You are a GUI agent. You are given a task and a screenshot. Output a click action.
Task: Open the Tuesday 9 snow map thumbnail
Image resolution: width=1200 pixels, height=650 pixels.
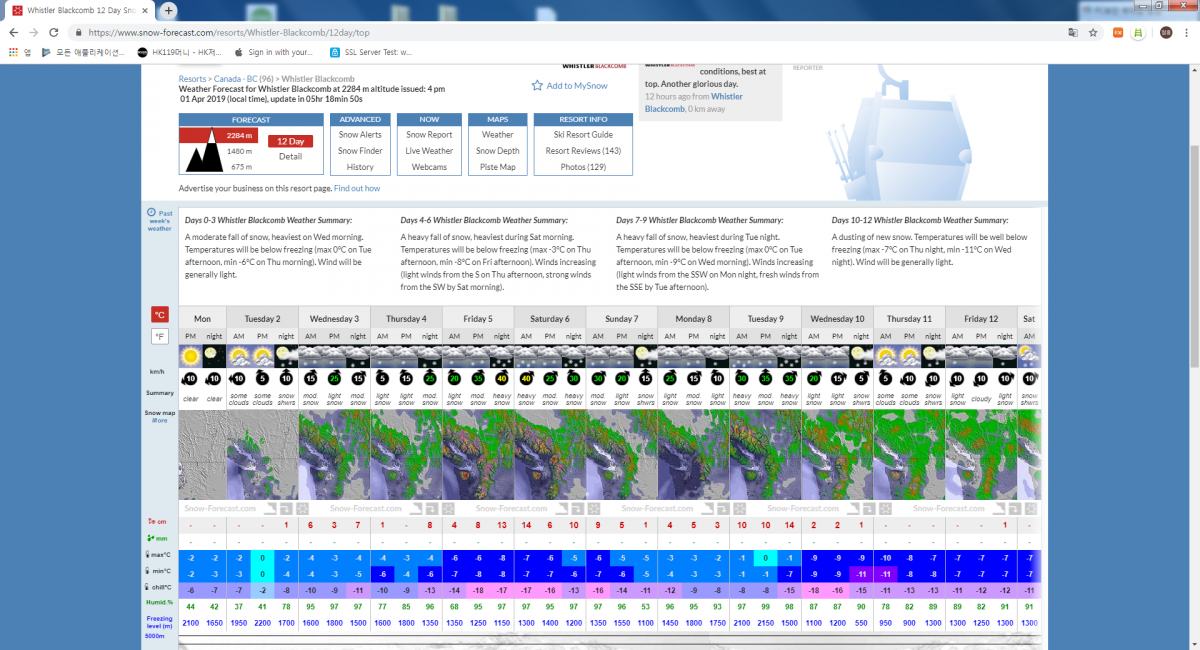pos(765,455)
